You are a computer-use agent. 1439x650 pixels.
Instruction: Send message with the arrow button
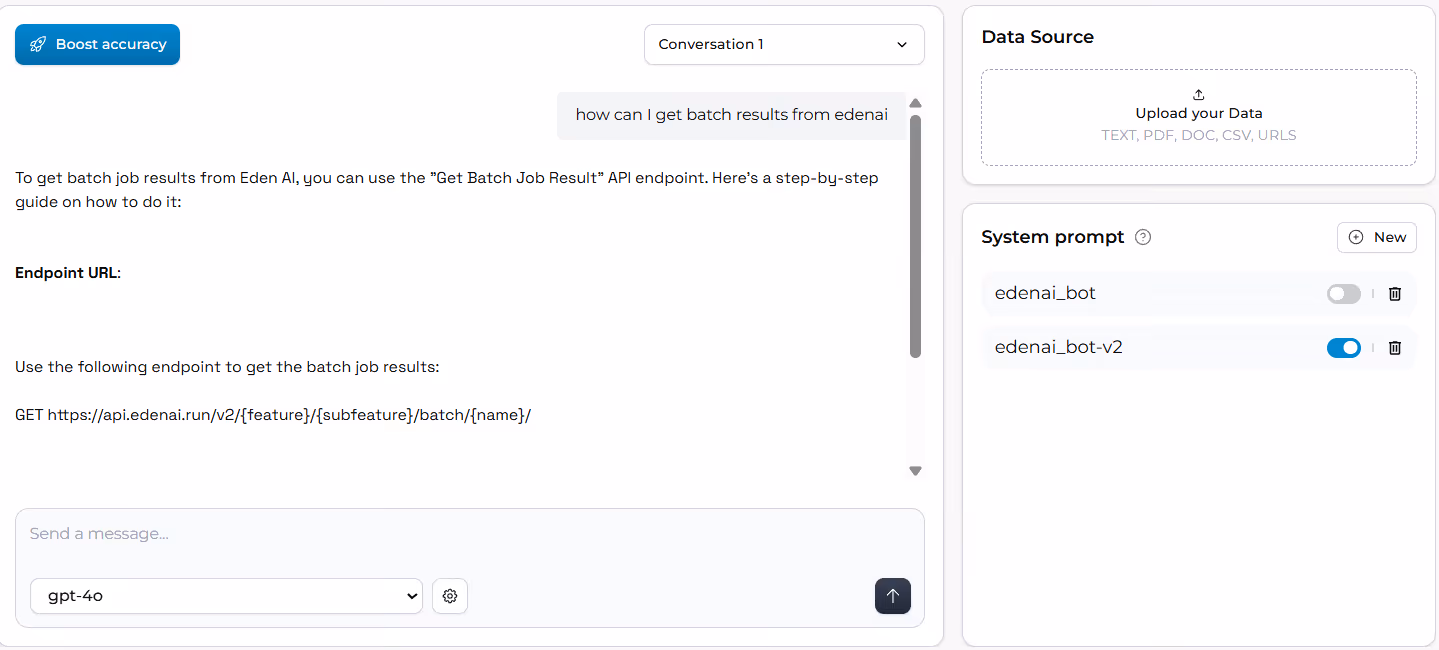tap(893, 596)
